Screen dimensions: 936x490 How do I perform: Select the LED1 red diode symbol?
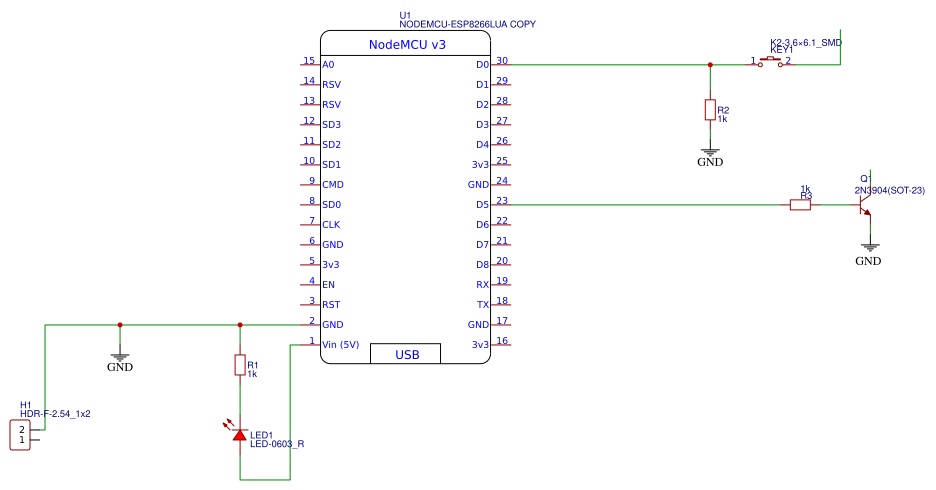(239, 434)
